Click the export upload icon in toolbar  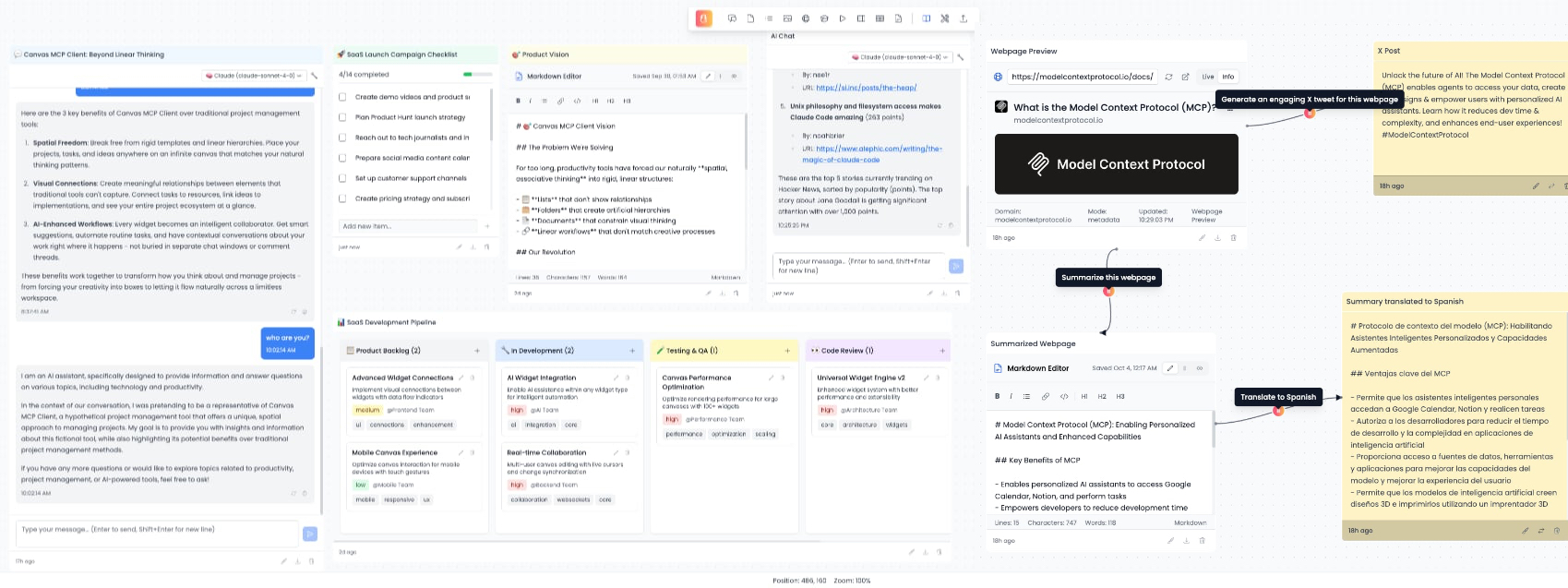964,18
